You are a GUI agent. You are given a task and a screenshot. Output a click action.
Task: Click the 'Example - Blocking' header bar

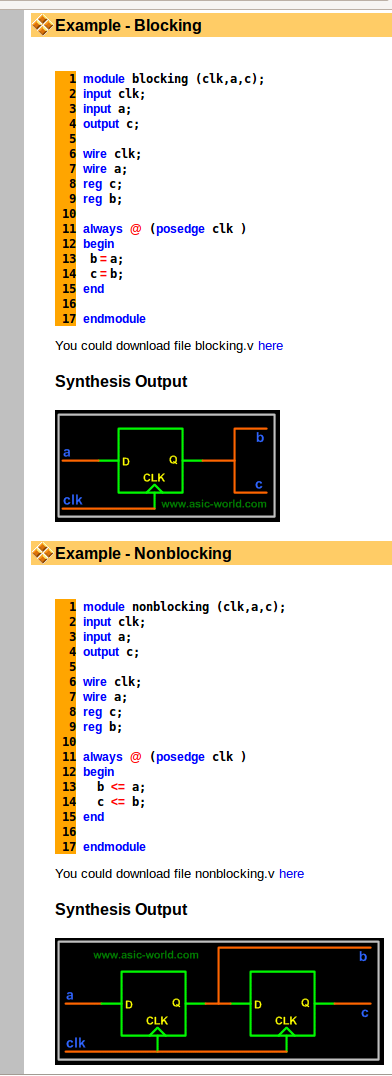[211, 26]
